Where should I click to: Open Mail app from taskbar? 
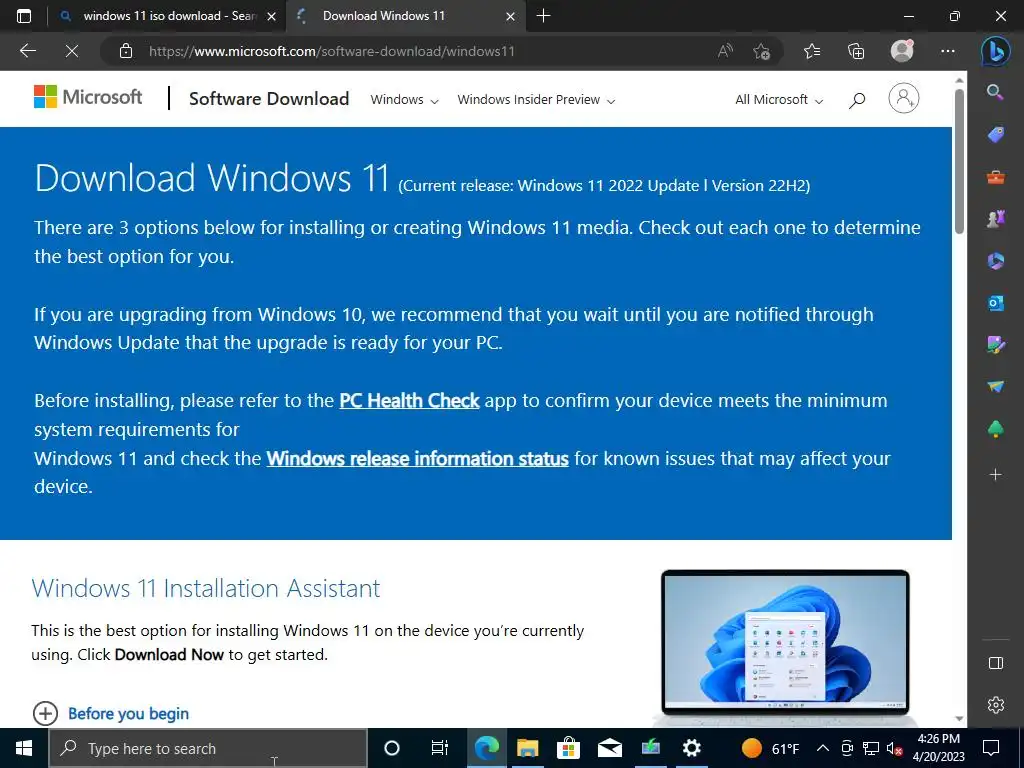(609, 748)
